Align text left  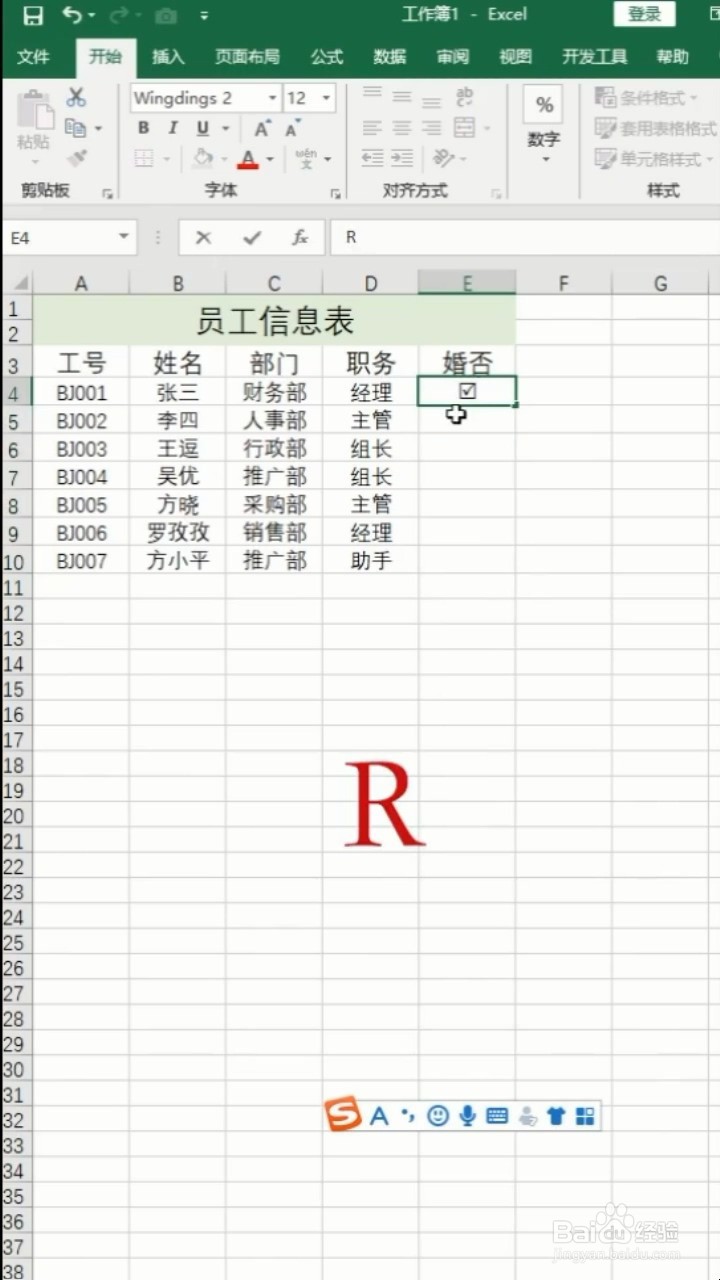pyautogui.click(x=372, y=128)
